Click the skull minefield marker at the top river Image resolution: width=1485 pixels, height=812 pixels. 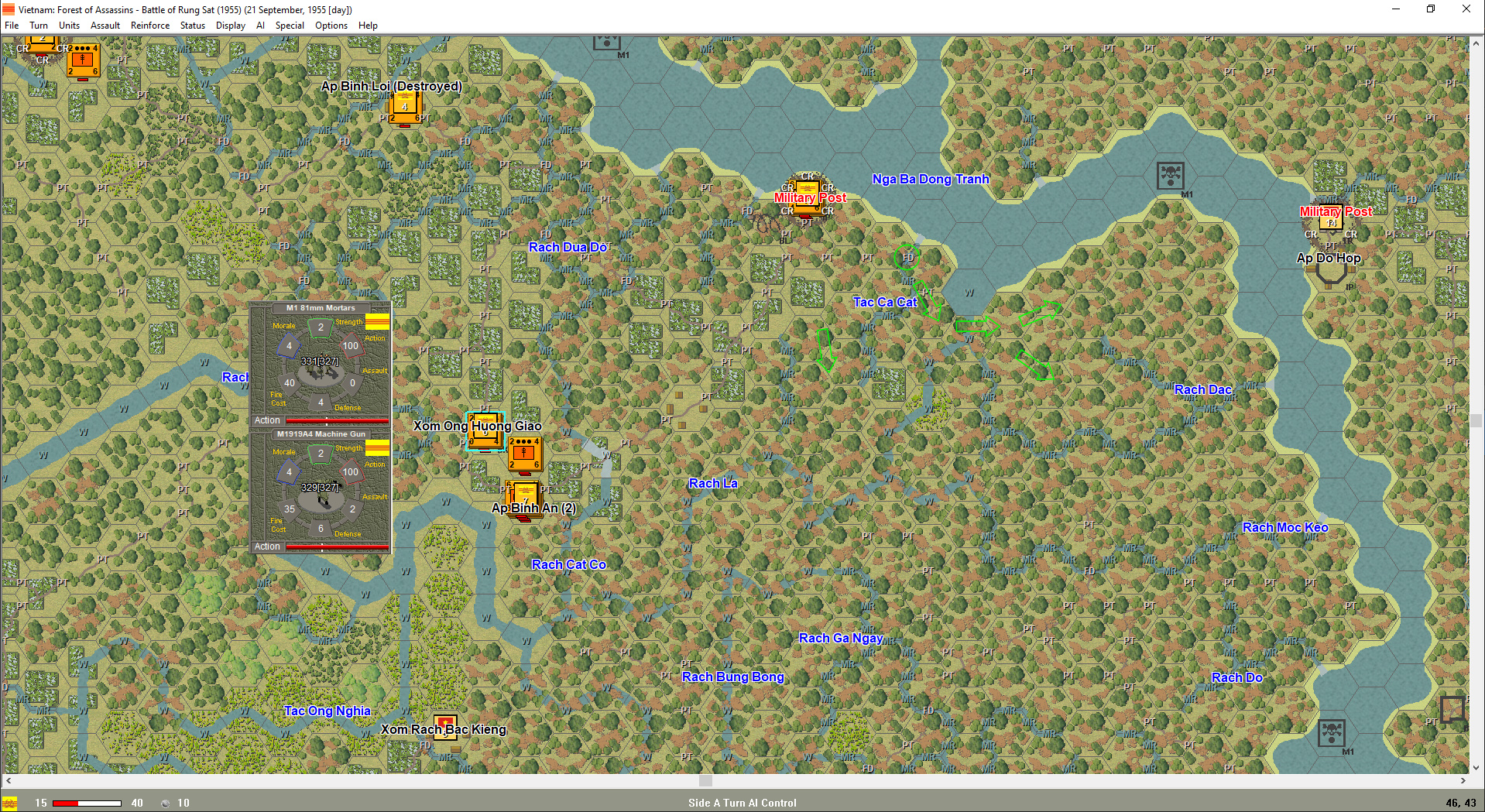click(x=606, y=43)
